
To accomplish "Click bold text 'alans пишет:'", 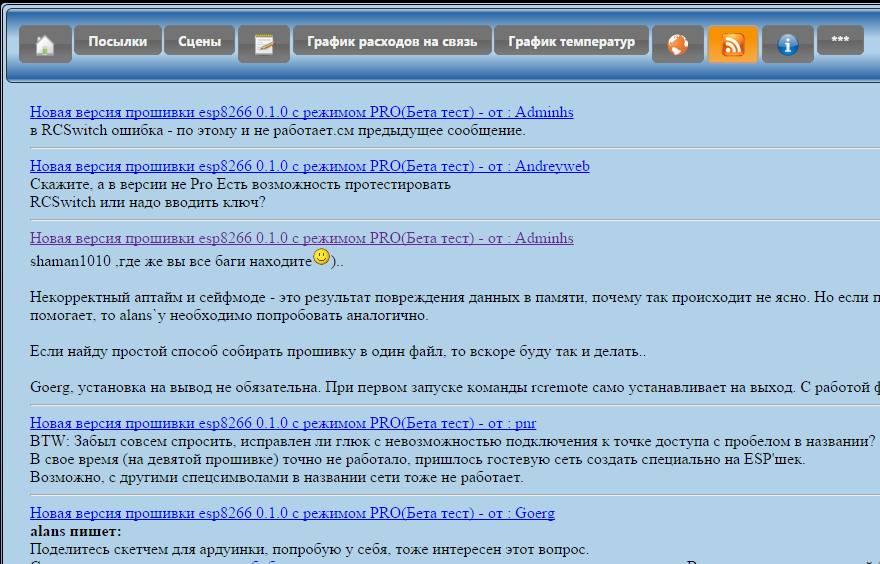I will [x=76, y=531].
